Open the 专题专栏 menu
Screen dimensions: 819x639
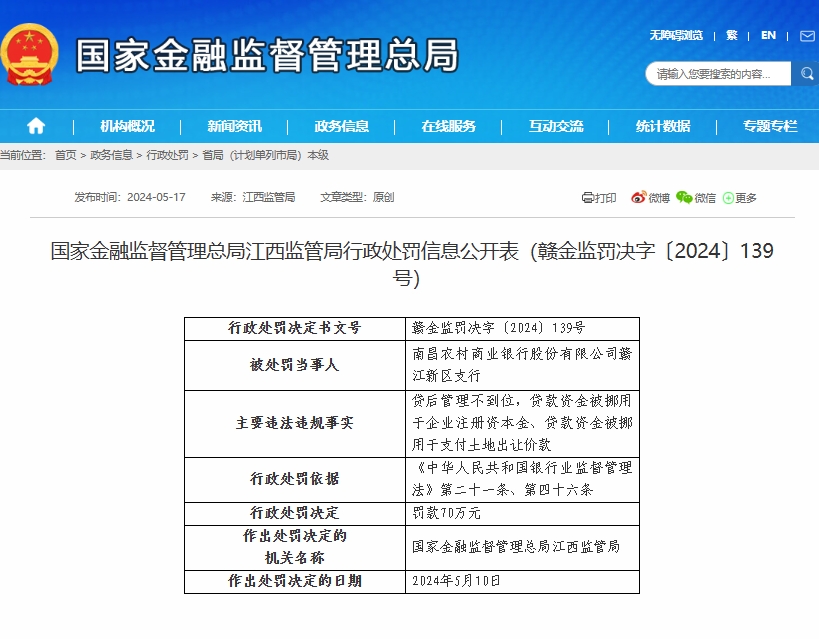tap(770, 126)
